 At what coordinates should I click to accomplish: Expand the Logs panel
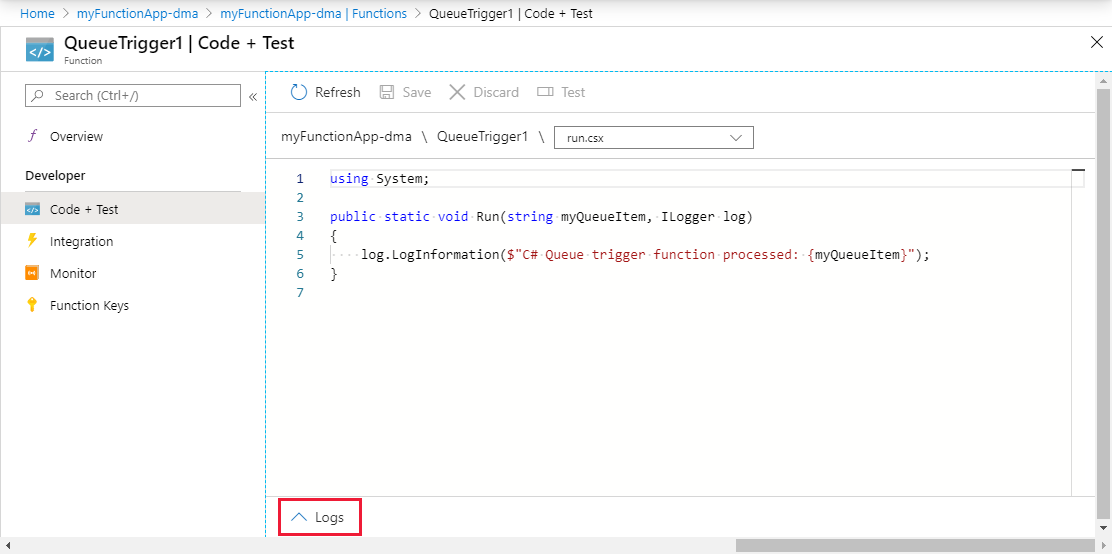[321, 517]
